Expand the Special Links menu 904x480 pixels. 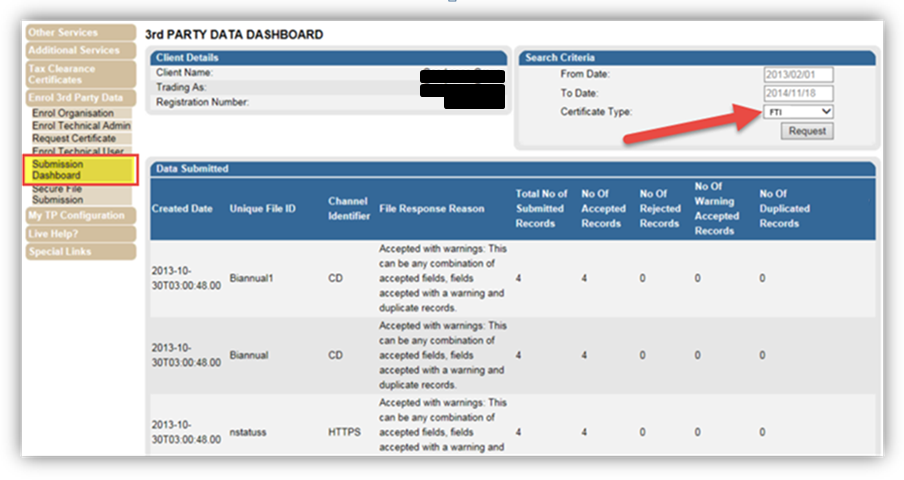tap(80, 252)
